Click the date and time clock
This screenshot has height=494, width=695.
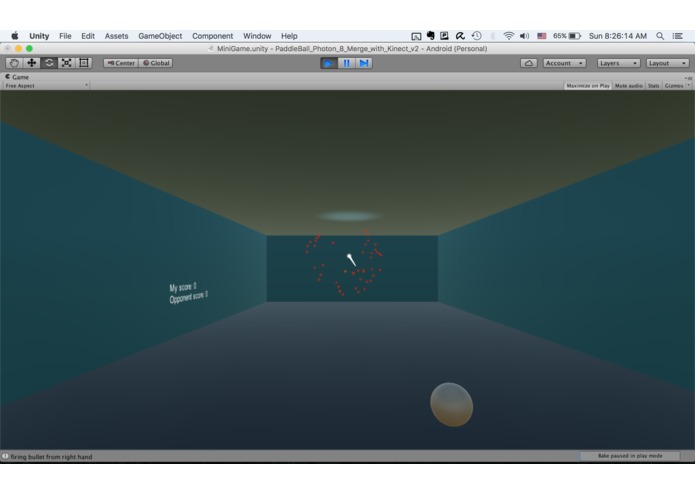tap(617, 36)
